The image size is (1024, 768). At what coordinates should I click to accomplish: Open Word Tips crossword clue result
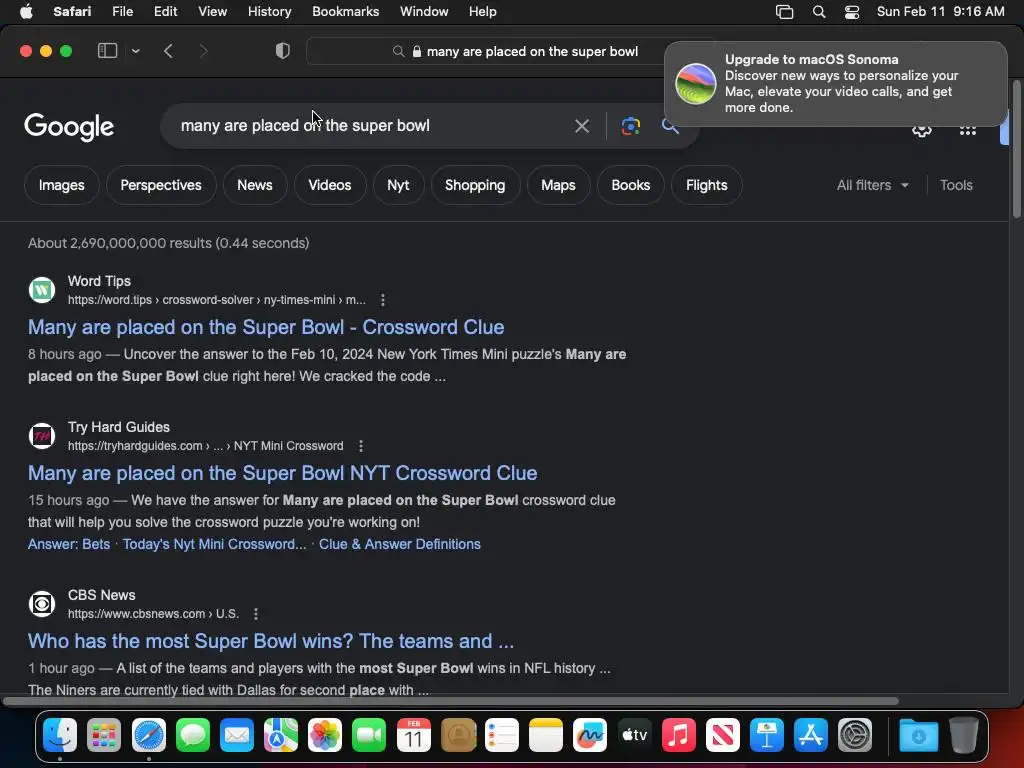coord(266,327)
